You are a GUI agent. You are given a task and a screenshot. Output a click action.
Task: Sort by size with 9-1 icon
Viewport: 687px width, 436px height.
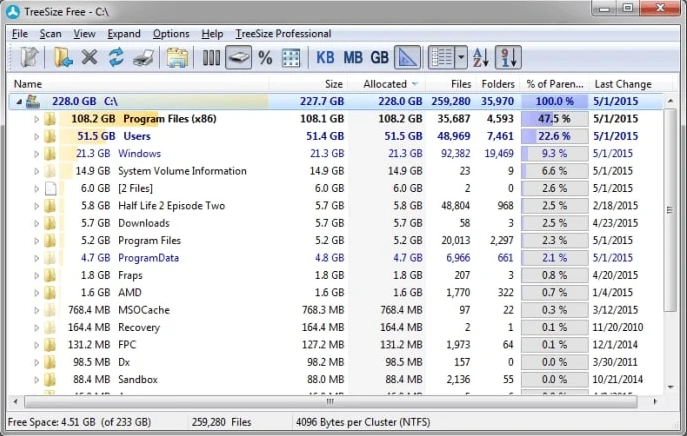coord(508,57)
